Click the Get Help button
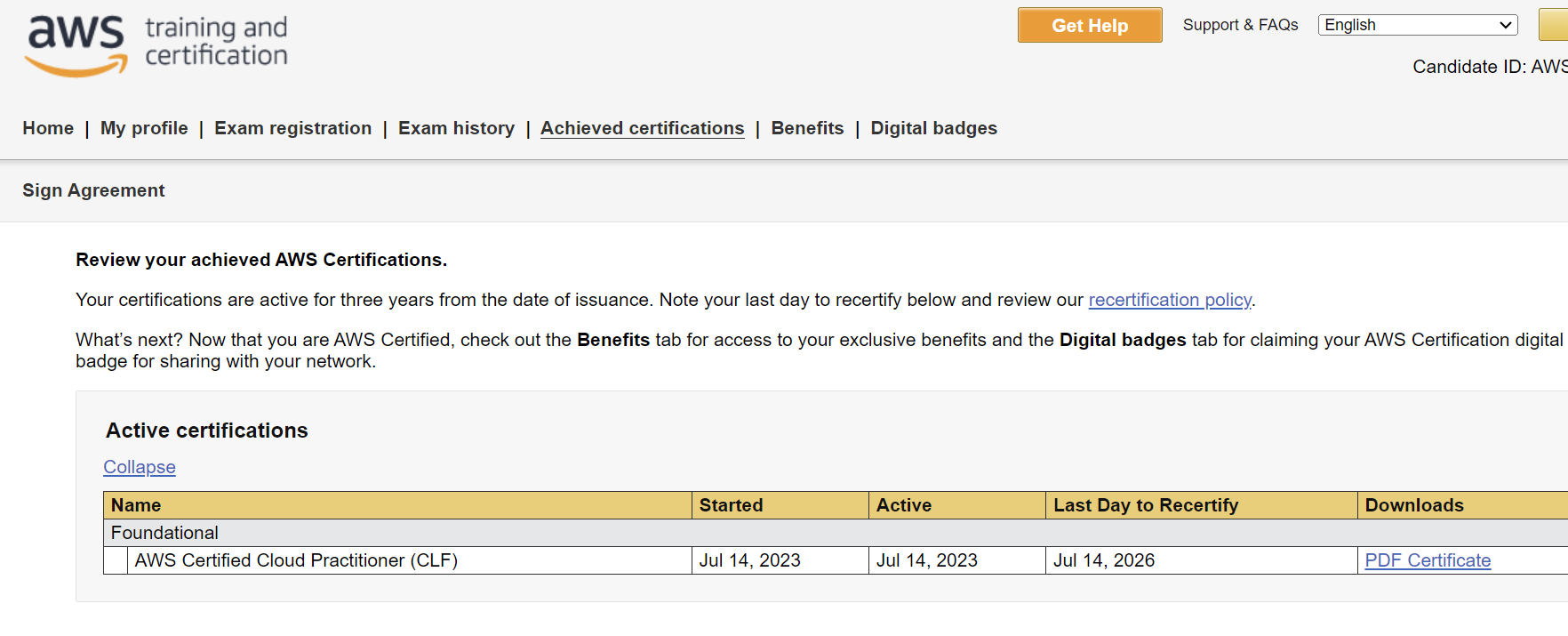This screenshot has width=1568, height=636. point(1090,25)
